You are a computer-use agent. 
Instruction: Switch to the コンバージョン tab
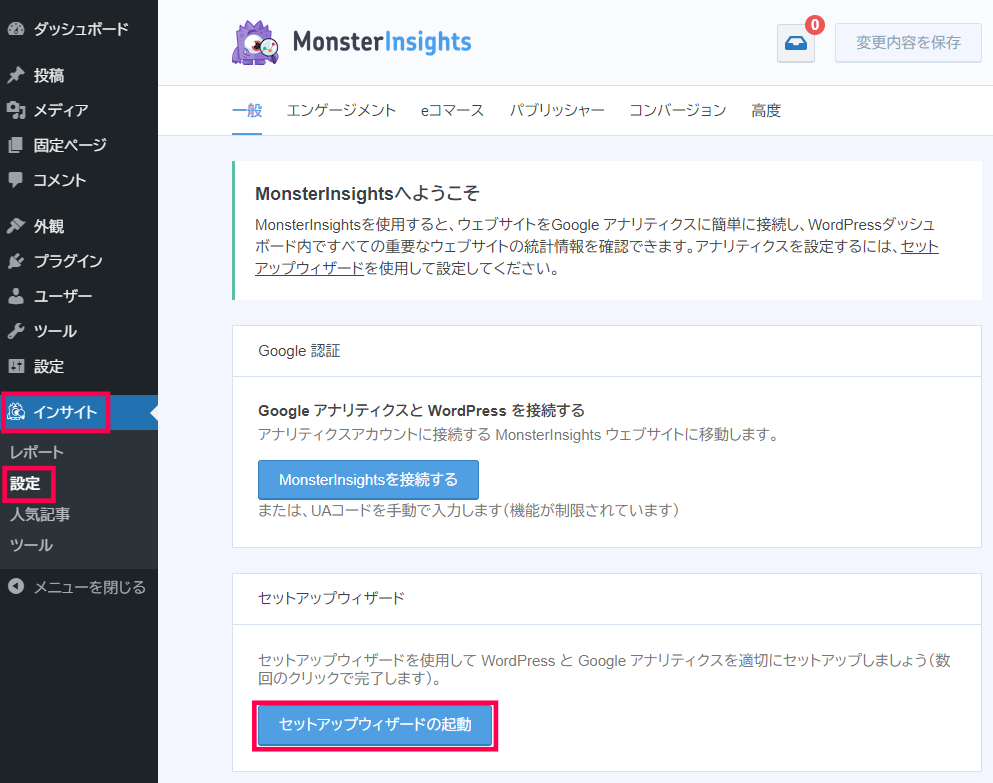[x=678, y=110]
